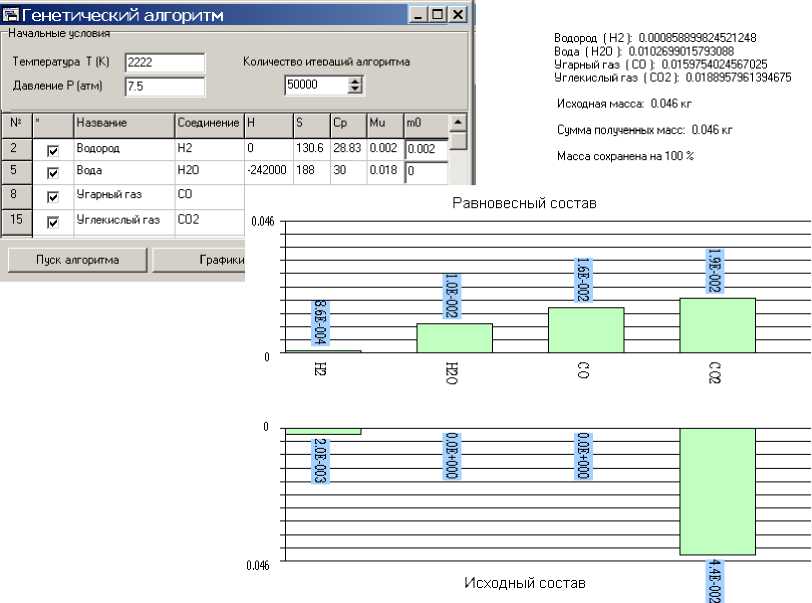Toggle the Угарный газ row checkbox
812x603 pixels.
click(53, 197)
